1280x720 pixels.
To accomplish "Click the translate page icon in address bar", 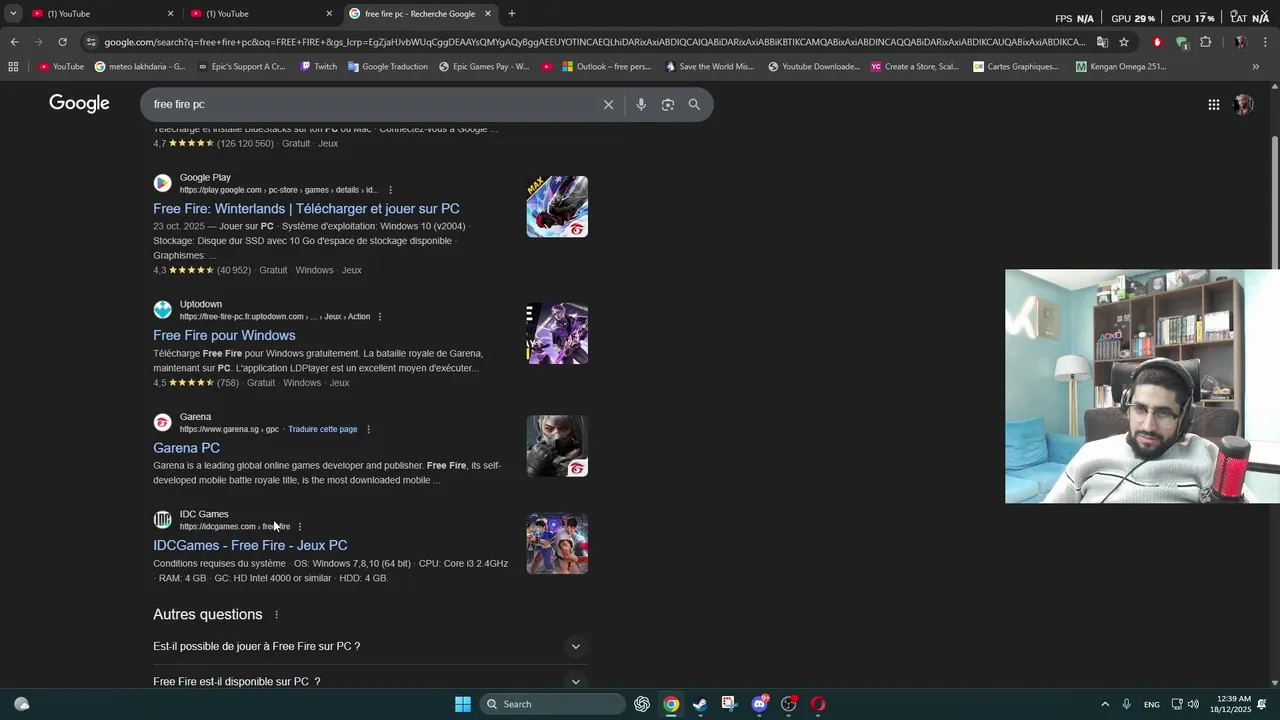I will click(x=1102, y=42).
